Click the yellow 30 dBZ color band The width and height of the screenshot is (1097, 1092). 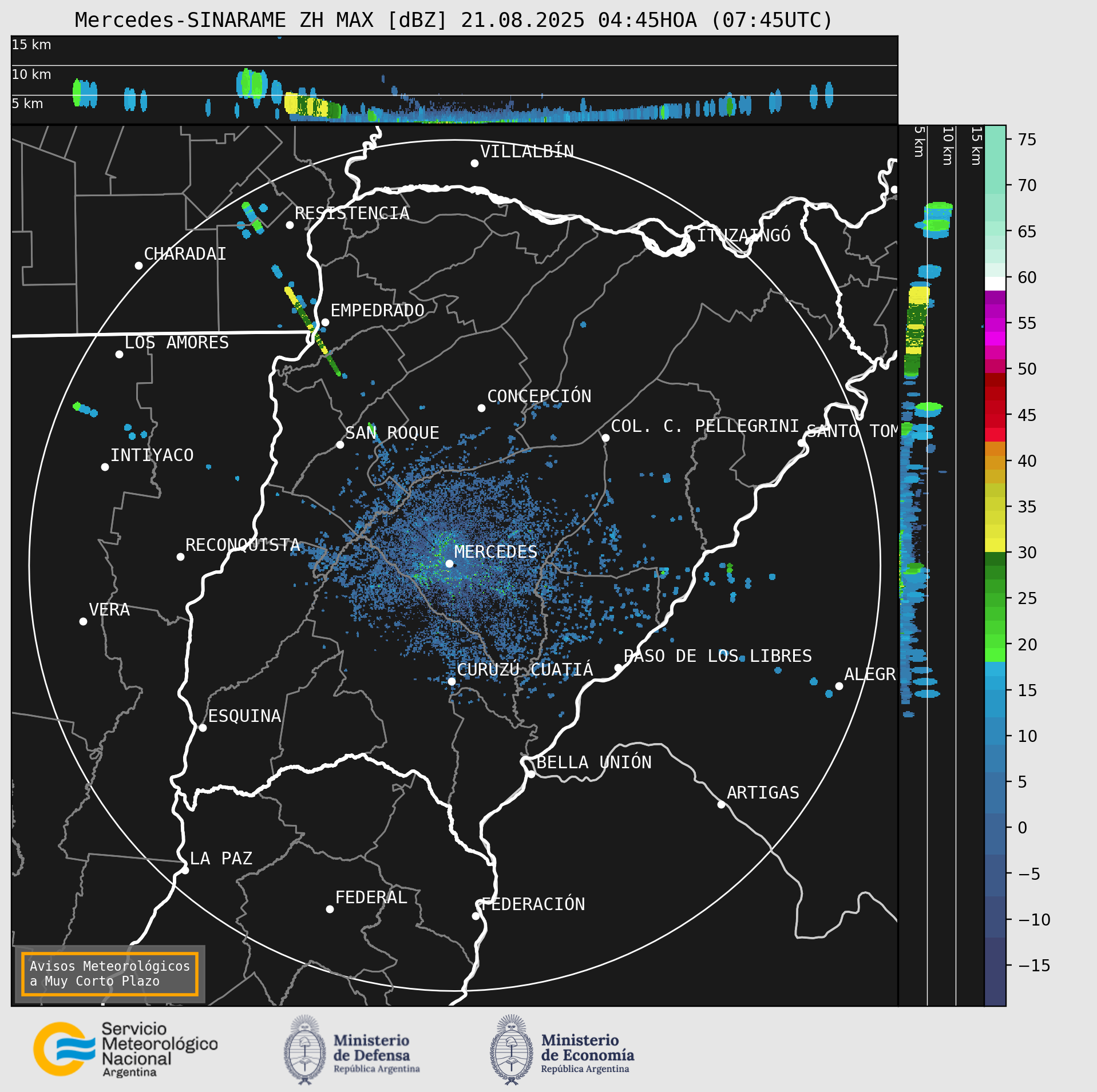pos(995,545)
